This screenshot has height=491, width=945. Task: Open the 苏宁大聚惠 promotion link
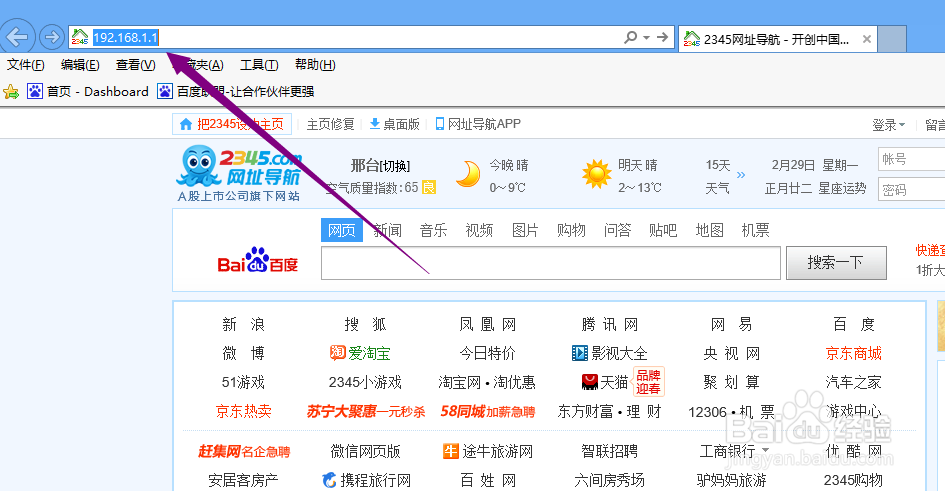366,411
